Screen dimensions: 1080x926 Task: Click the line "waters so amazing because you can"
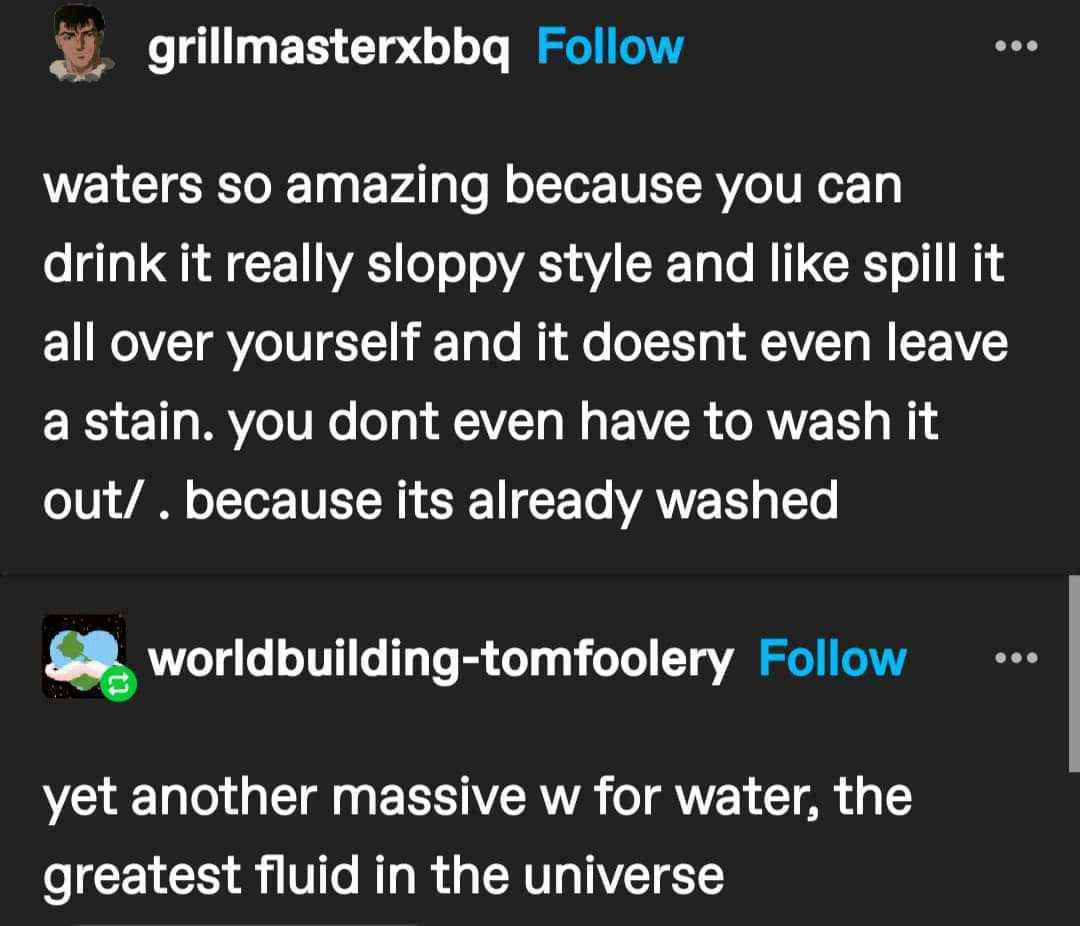[x=472, y=187]
